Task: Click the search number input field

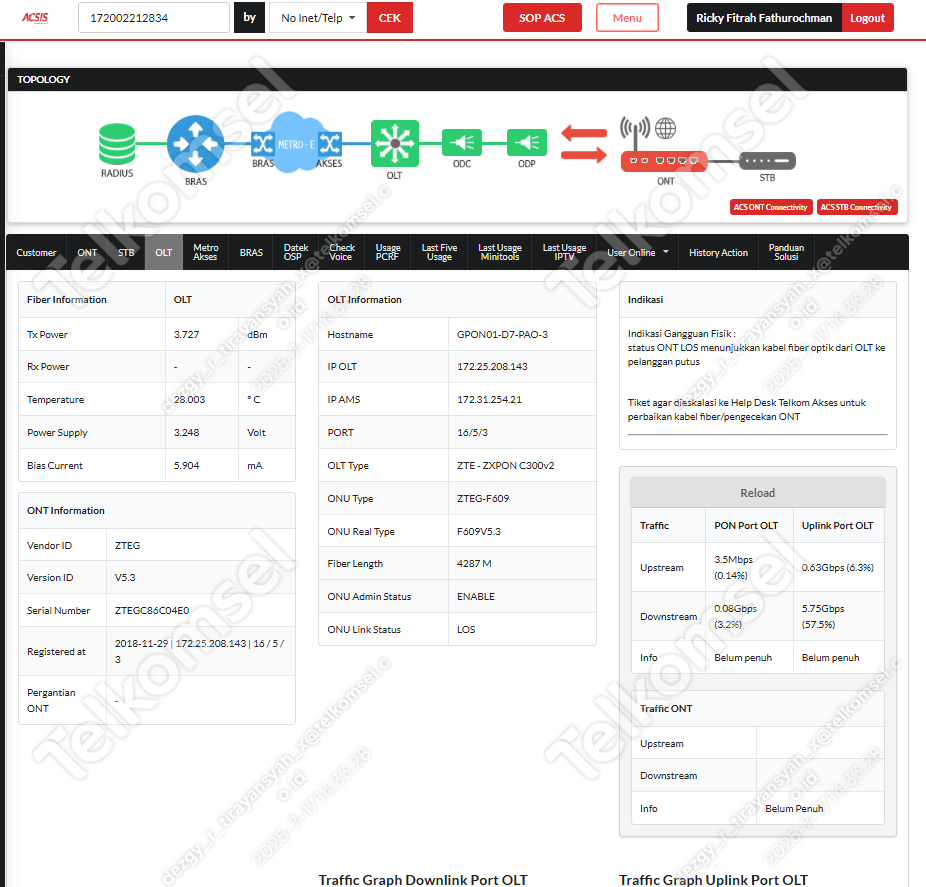Action: (154, 18)
